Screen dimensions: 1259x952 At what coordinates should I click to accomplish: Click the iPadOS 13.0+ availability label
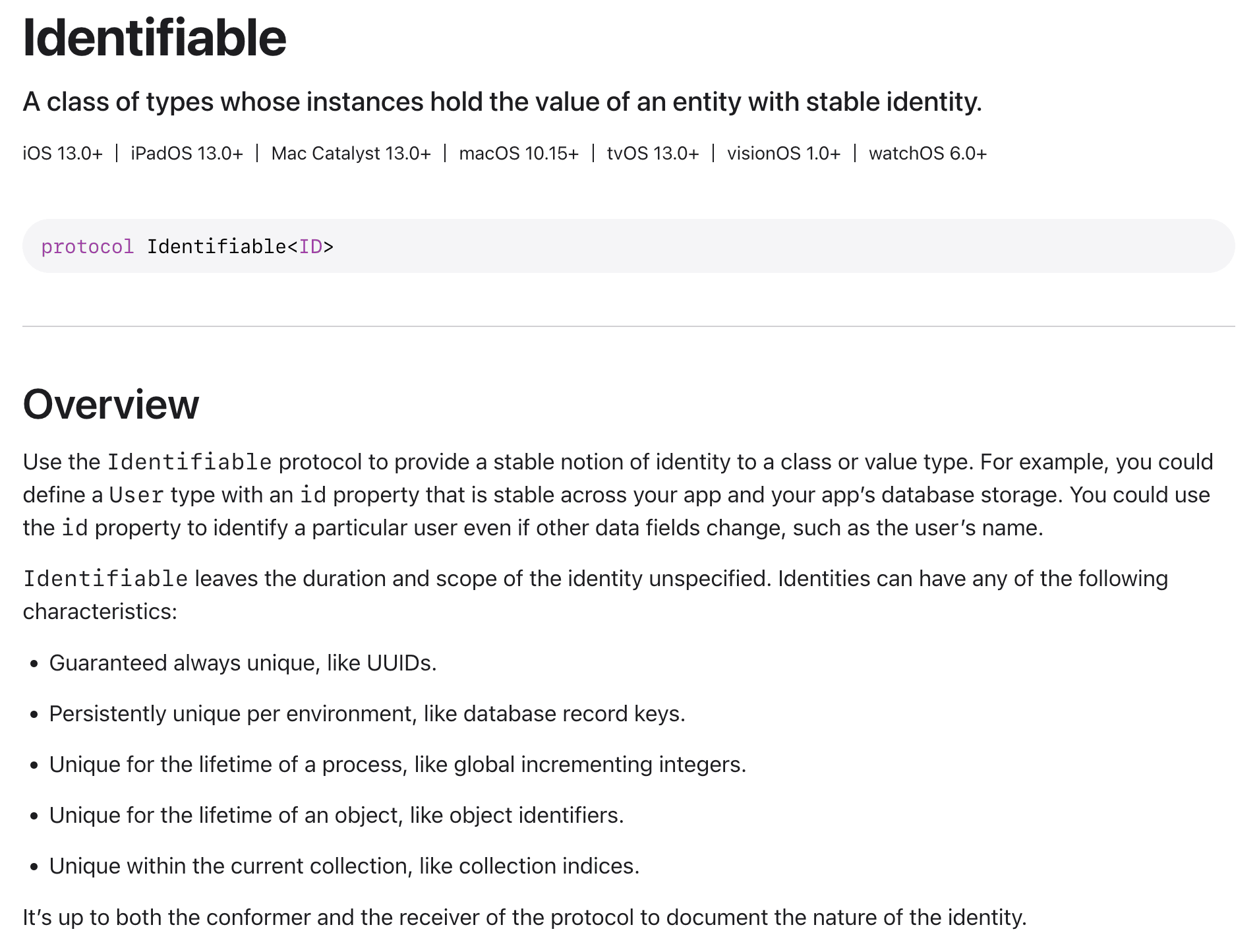click(187, 154)
